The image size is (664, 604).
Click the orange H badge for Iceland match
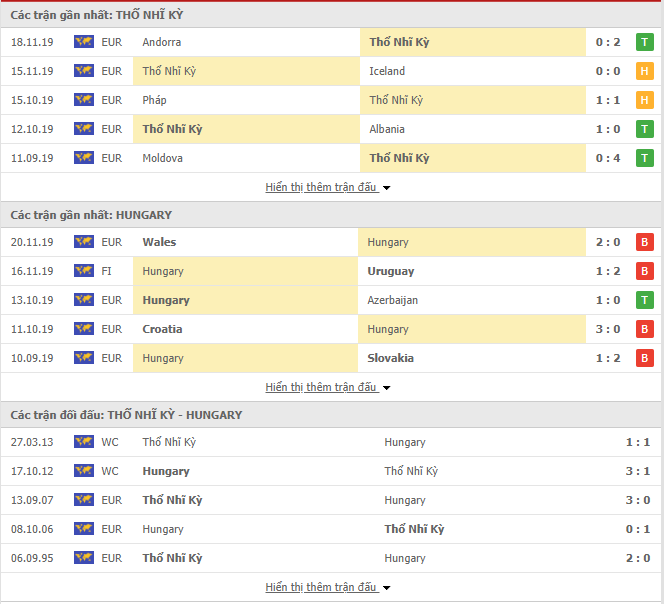[x=645, y=71]
